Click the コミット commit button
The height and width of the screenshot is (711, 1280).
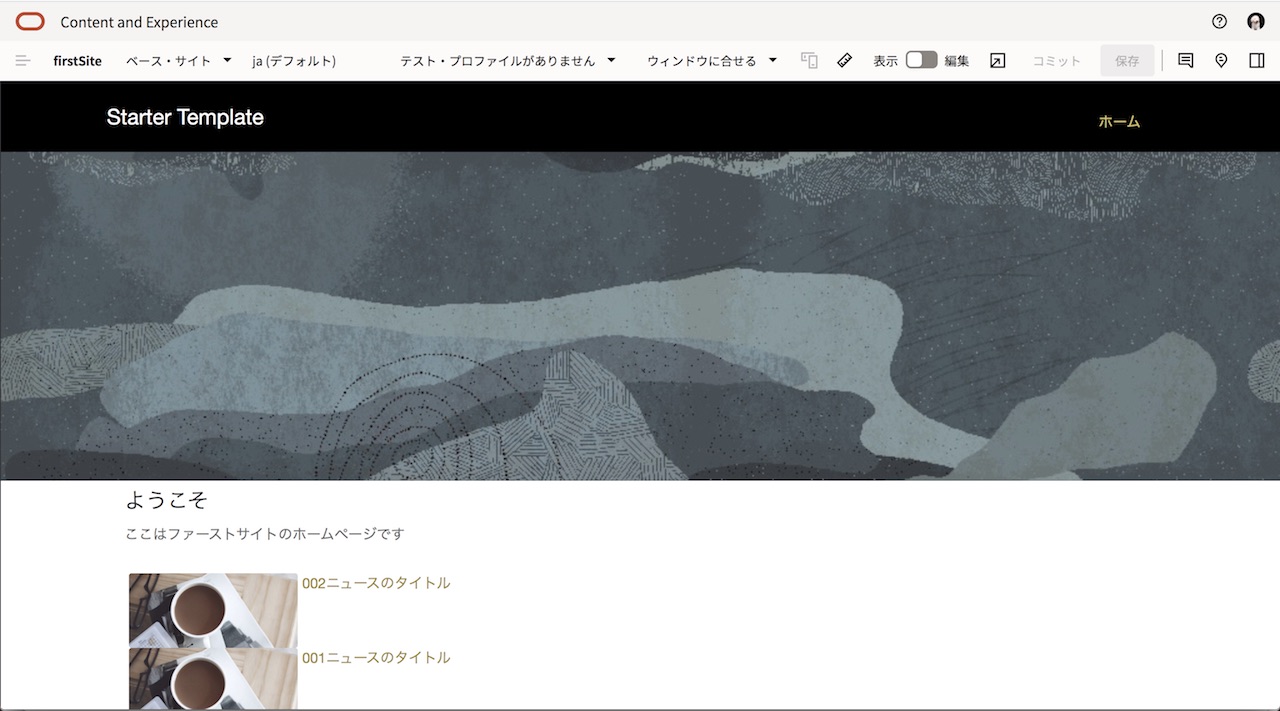pos(1056,61)
